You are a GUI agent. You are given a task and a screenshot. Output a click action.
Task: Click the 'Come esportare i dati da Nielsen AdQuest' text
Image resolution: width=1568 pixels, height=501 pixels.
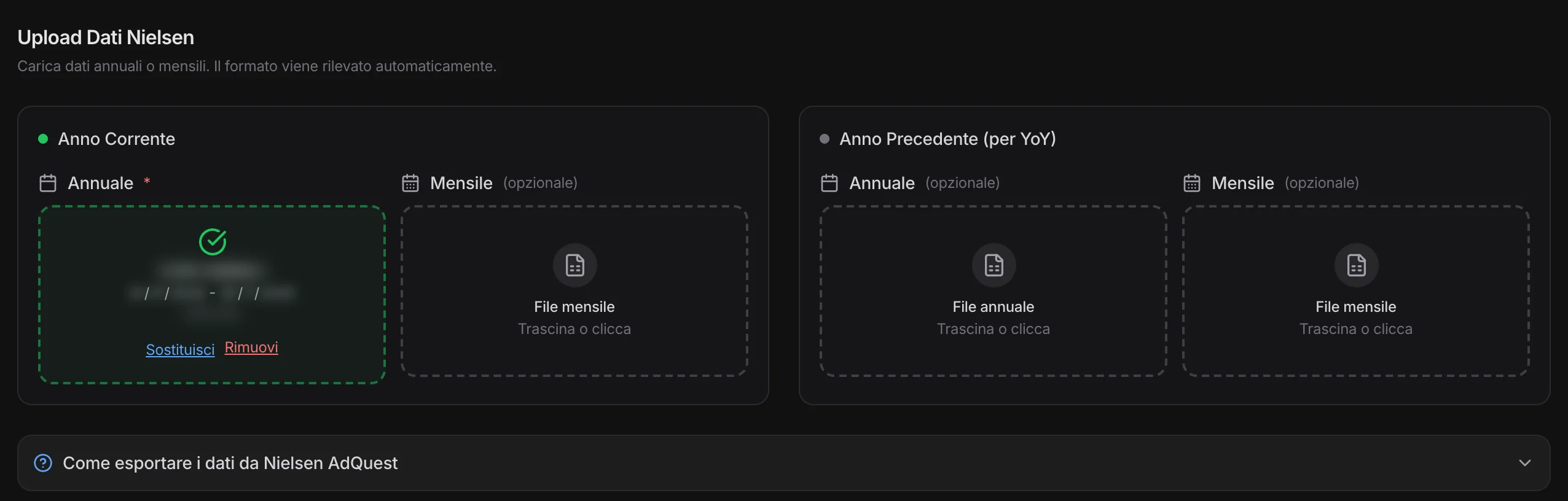click(230, 463)
